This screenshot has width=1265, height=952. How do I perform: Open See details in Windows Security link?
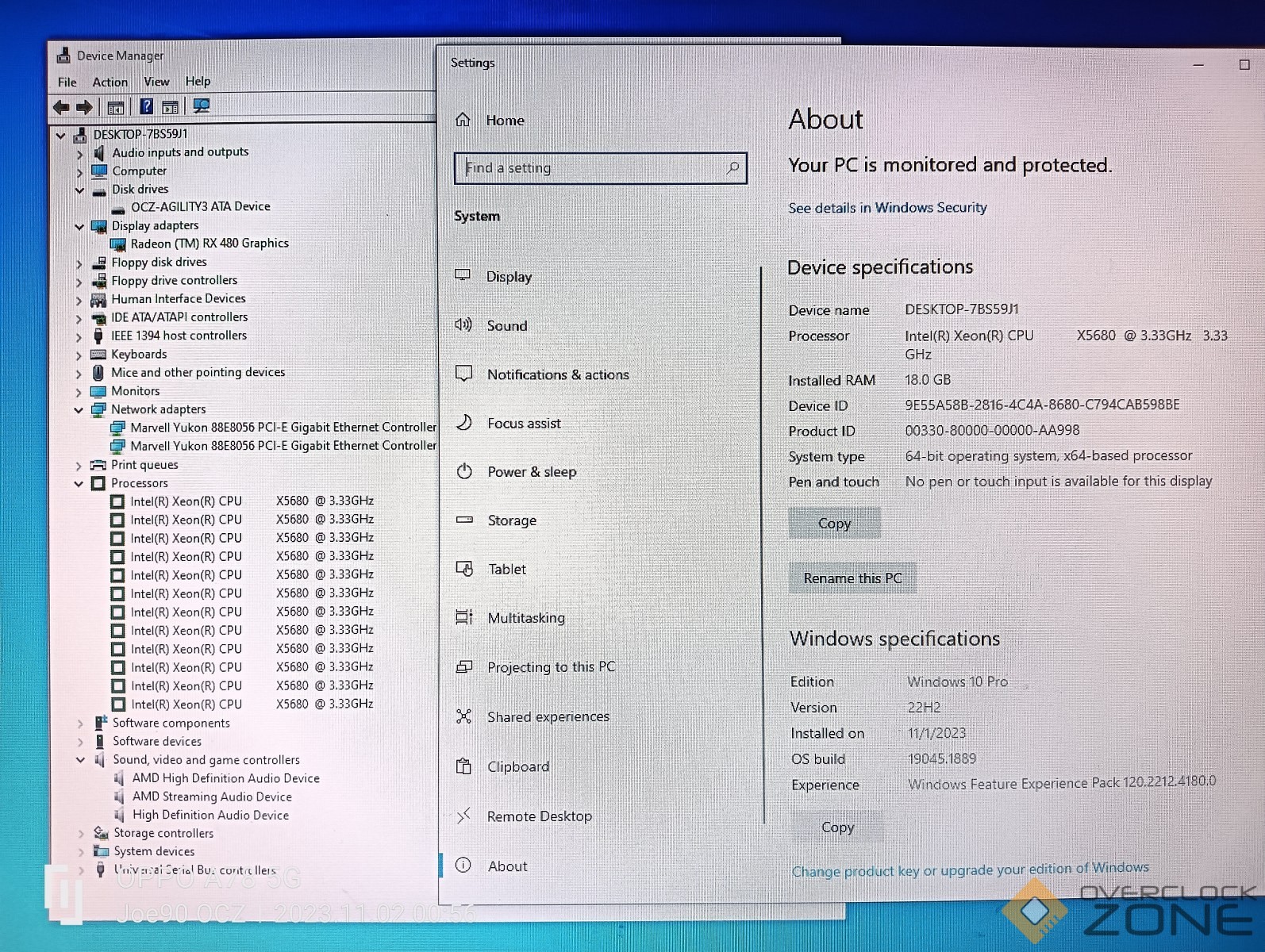click(887, 208)
